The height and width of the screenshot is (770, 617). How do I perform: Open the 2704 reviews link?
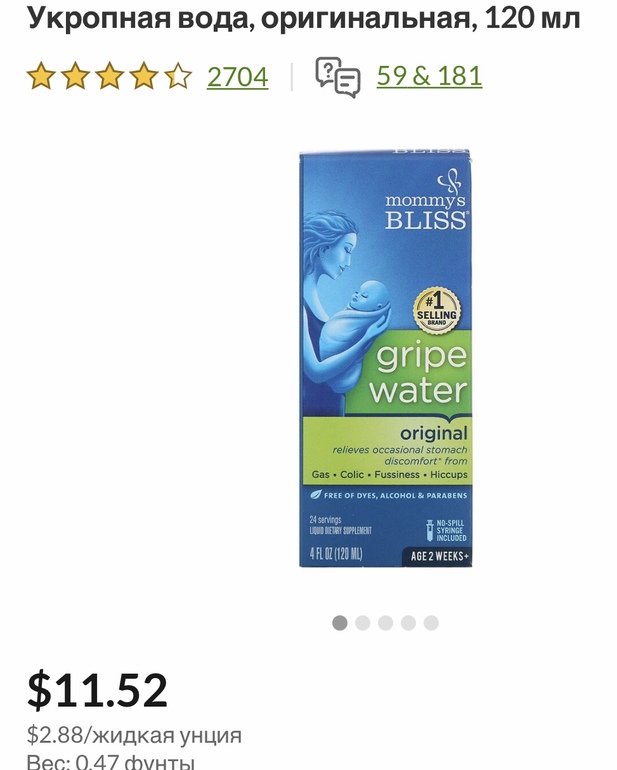238,77
